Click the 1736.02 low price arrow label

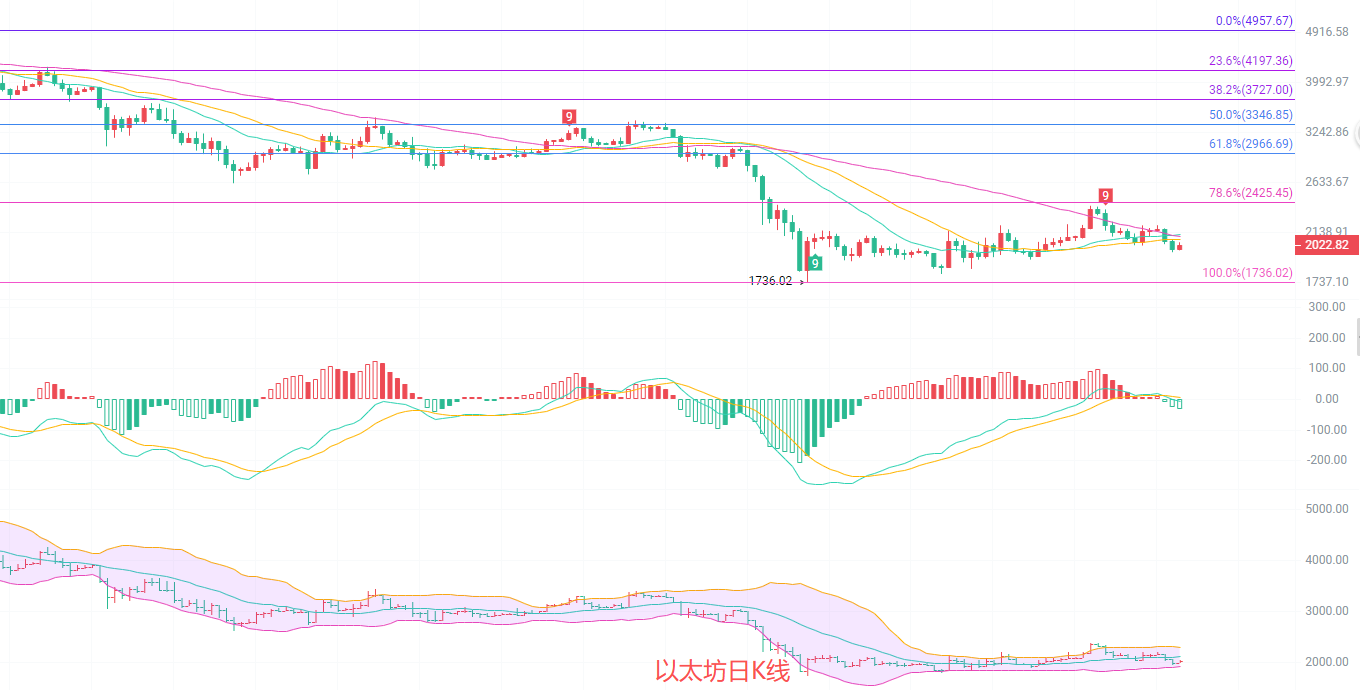coord(776,282)
